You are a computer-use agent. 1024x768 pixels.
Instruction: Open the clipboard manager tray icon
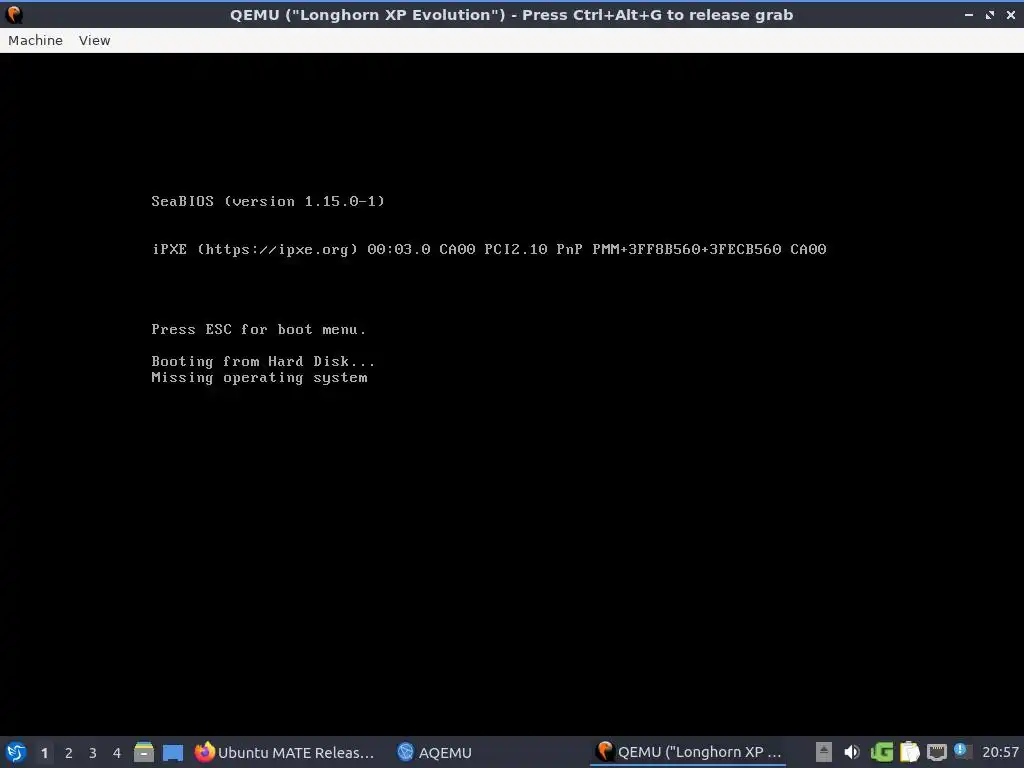pyautogui.click(x=909, y=752)
